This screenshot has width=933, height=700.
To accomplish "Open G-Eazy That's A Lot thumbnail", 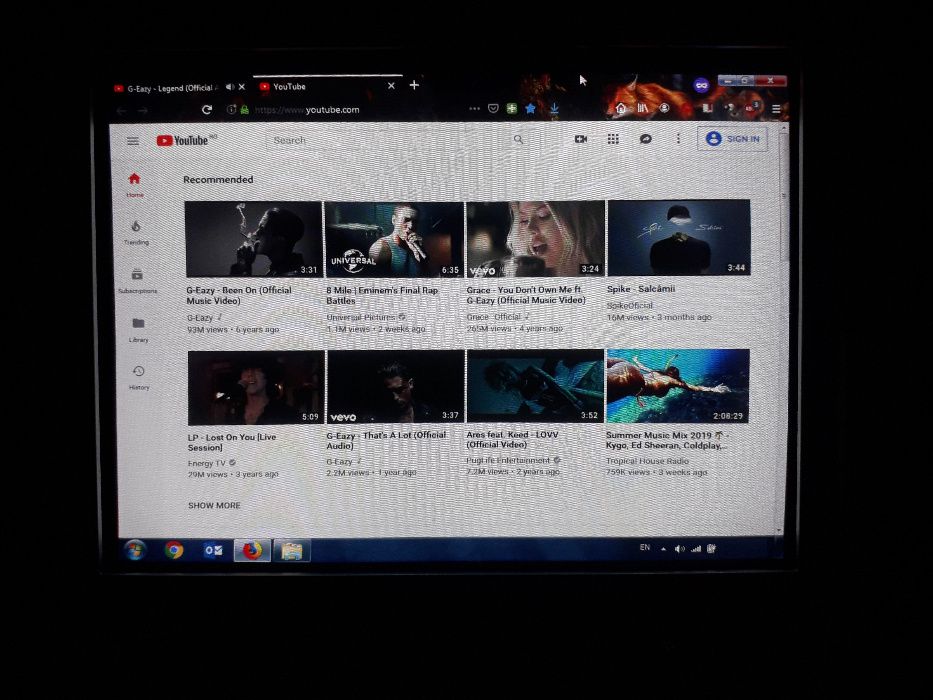I will (396, 387).
